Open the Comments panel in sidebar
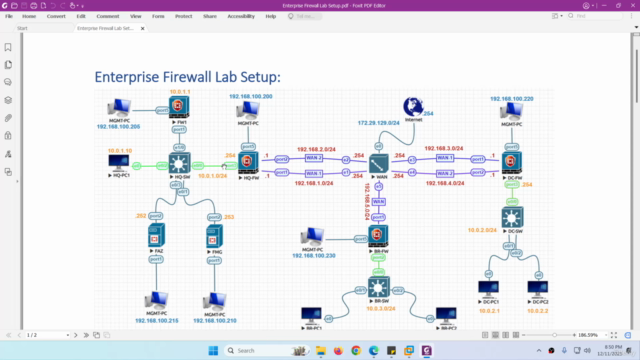640x360 pixels. pos(8,82)
